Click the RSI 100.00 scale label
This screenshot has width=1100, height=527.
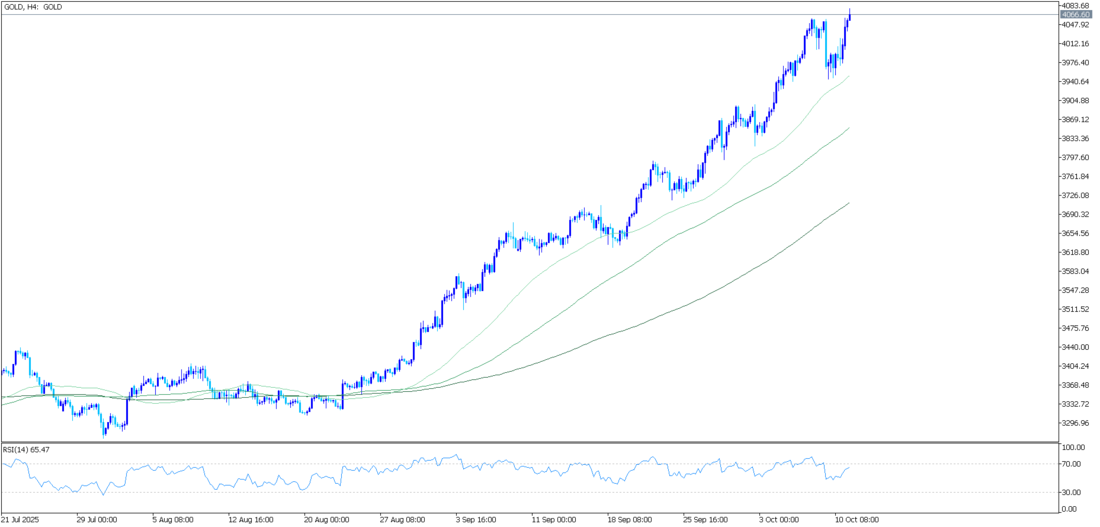coord(1074,448)
